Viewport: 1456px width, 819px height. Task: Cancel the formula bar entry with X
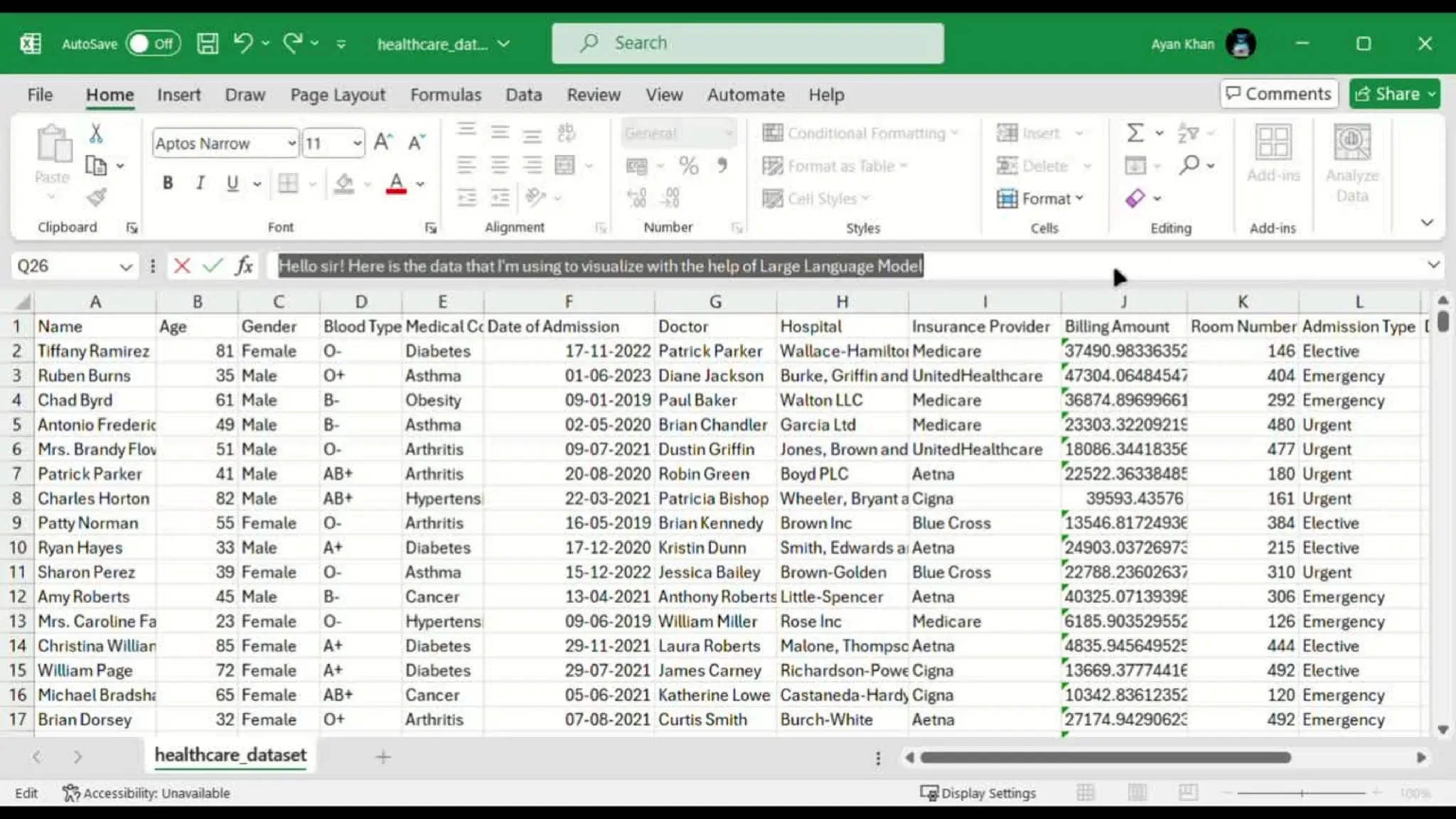coord(182,266)
